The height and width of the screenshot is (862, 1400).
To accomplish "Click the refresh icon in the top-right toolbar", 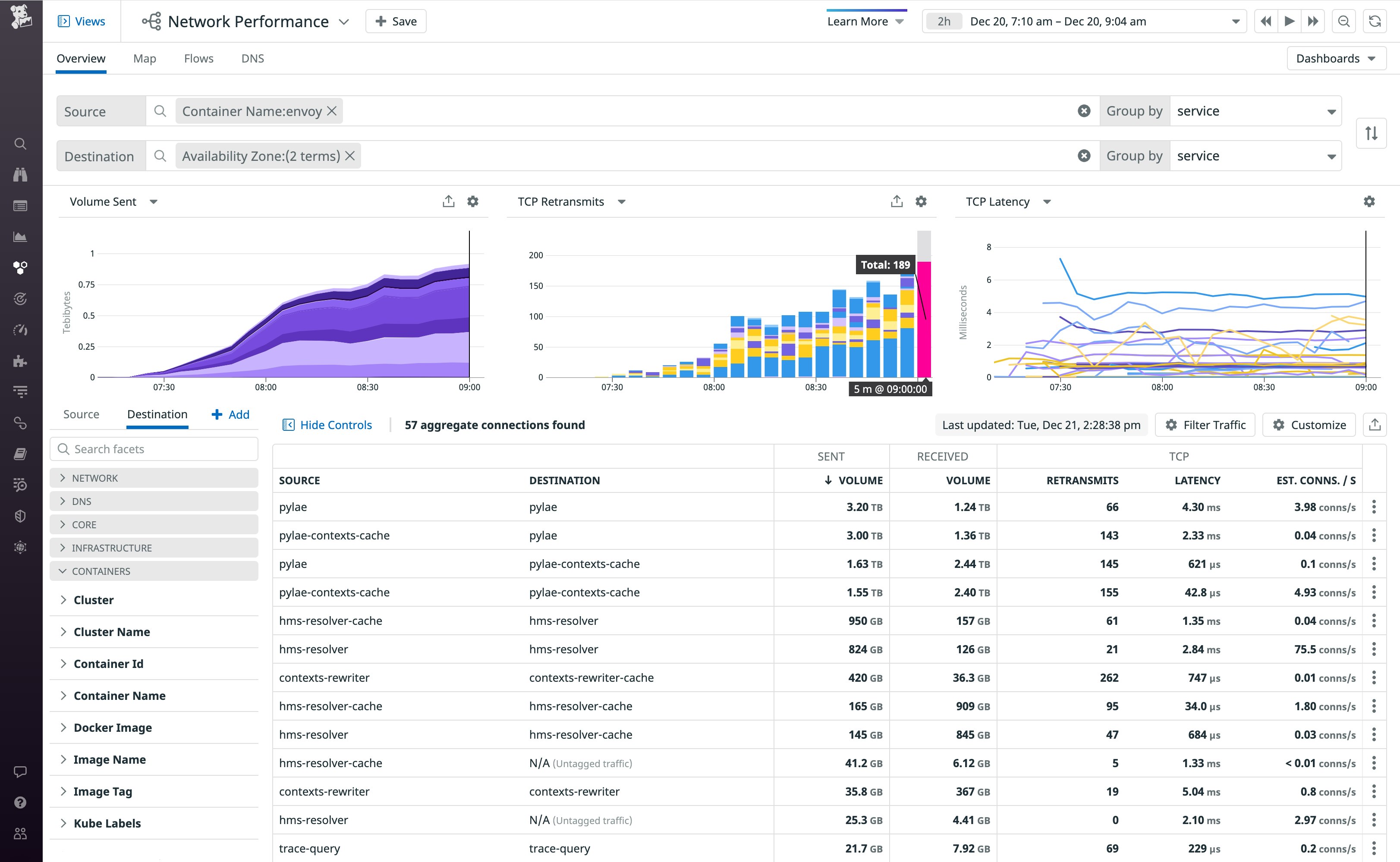I will click(x=1375, y=21).
